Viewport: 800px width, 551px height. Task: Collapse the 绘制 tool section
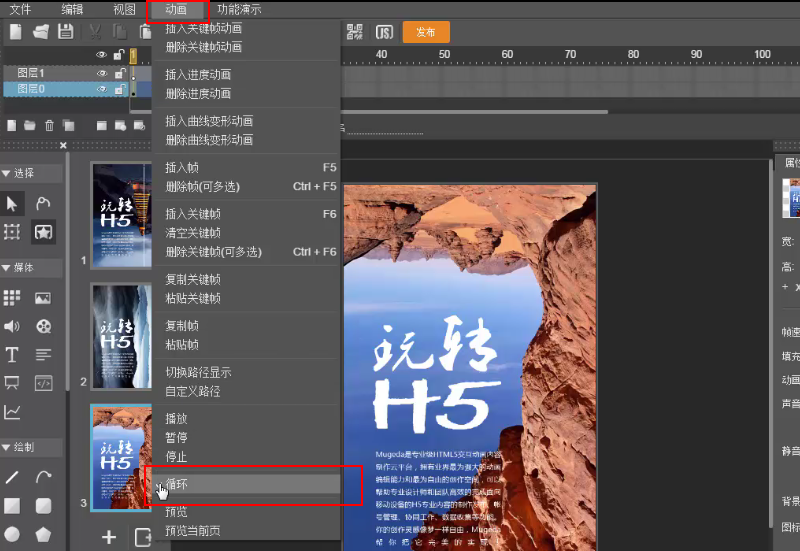[x=6, y=447]
